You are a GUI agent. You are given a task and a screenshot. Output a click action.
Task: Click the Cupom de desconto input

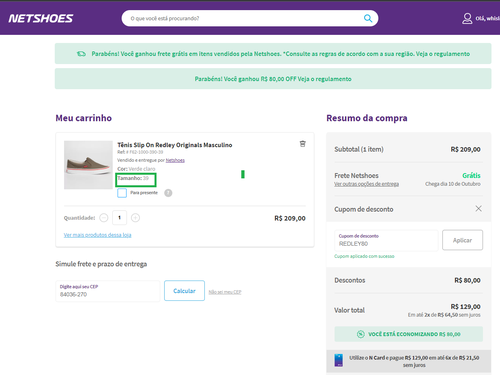pos(386,240)
